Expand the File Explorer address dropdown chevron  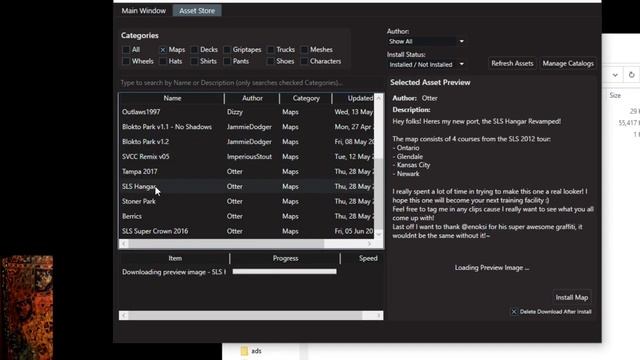tap(615, 75)
